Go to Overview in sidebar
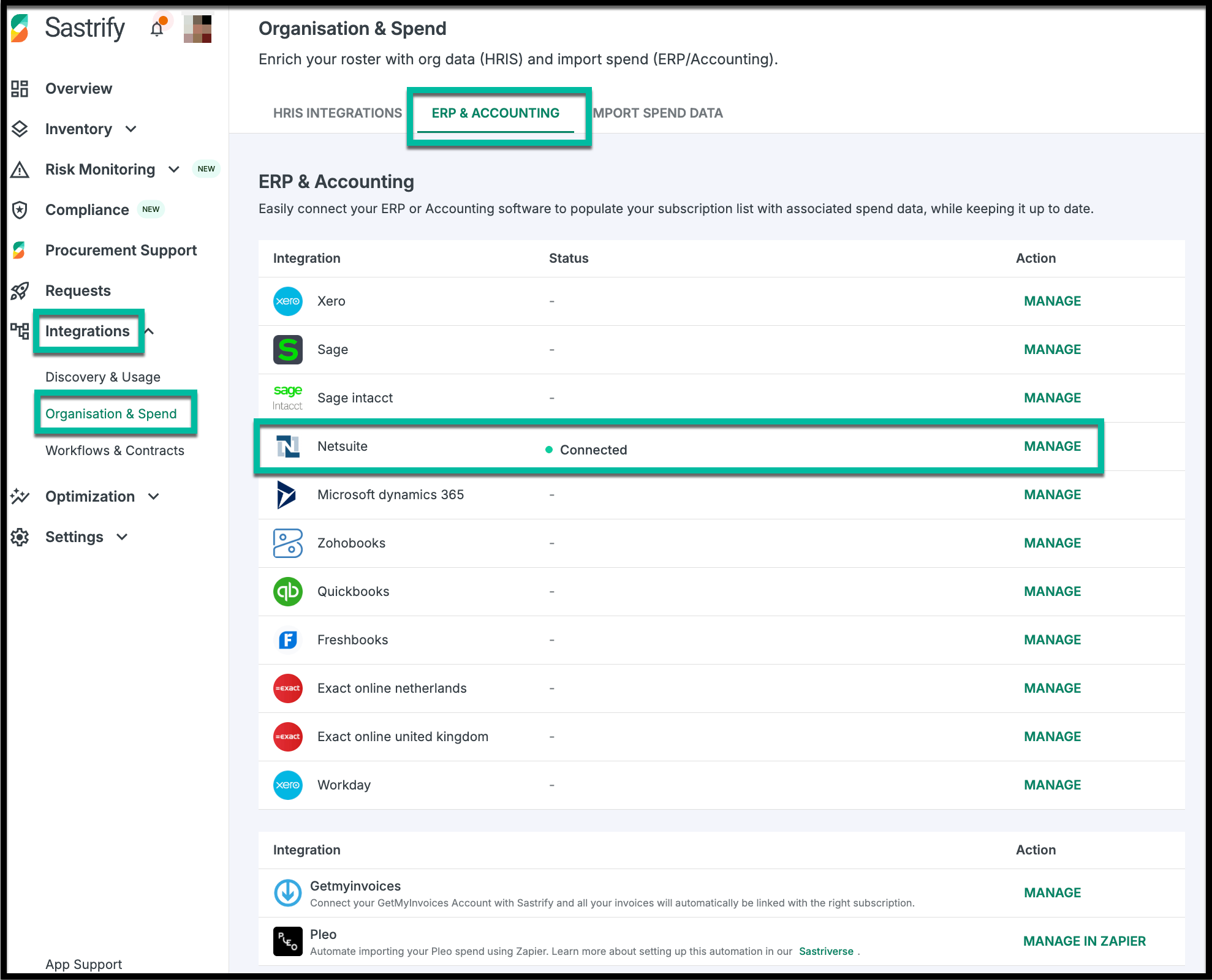 click(79, 89)
